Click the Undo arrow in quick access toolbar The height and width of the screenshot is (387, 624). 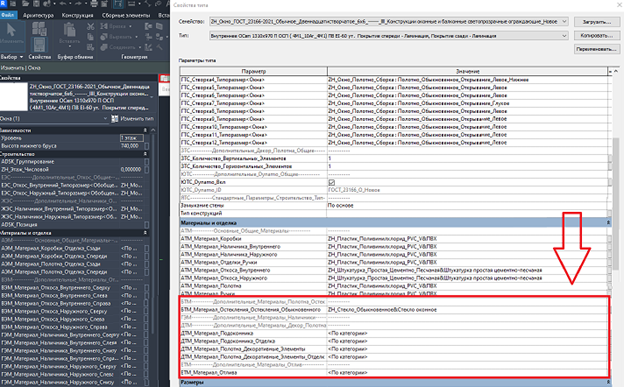[x=63, y=4]
